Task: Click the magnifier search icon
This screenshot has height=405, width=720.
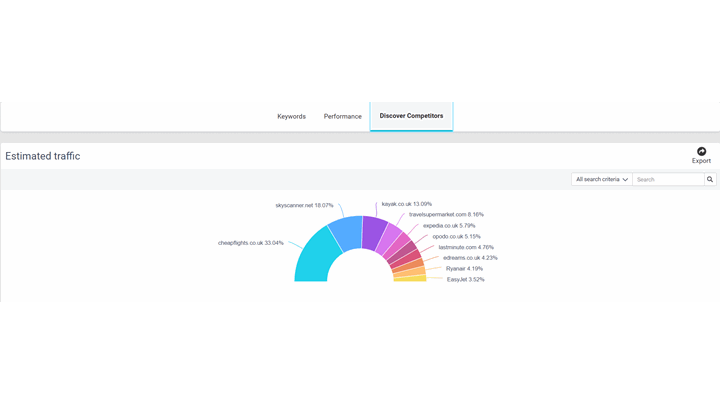Action: pyautogui.click(x=710, y=180)
